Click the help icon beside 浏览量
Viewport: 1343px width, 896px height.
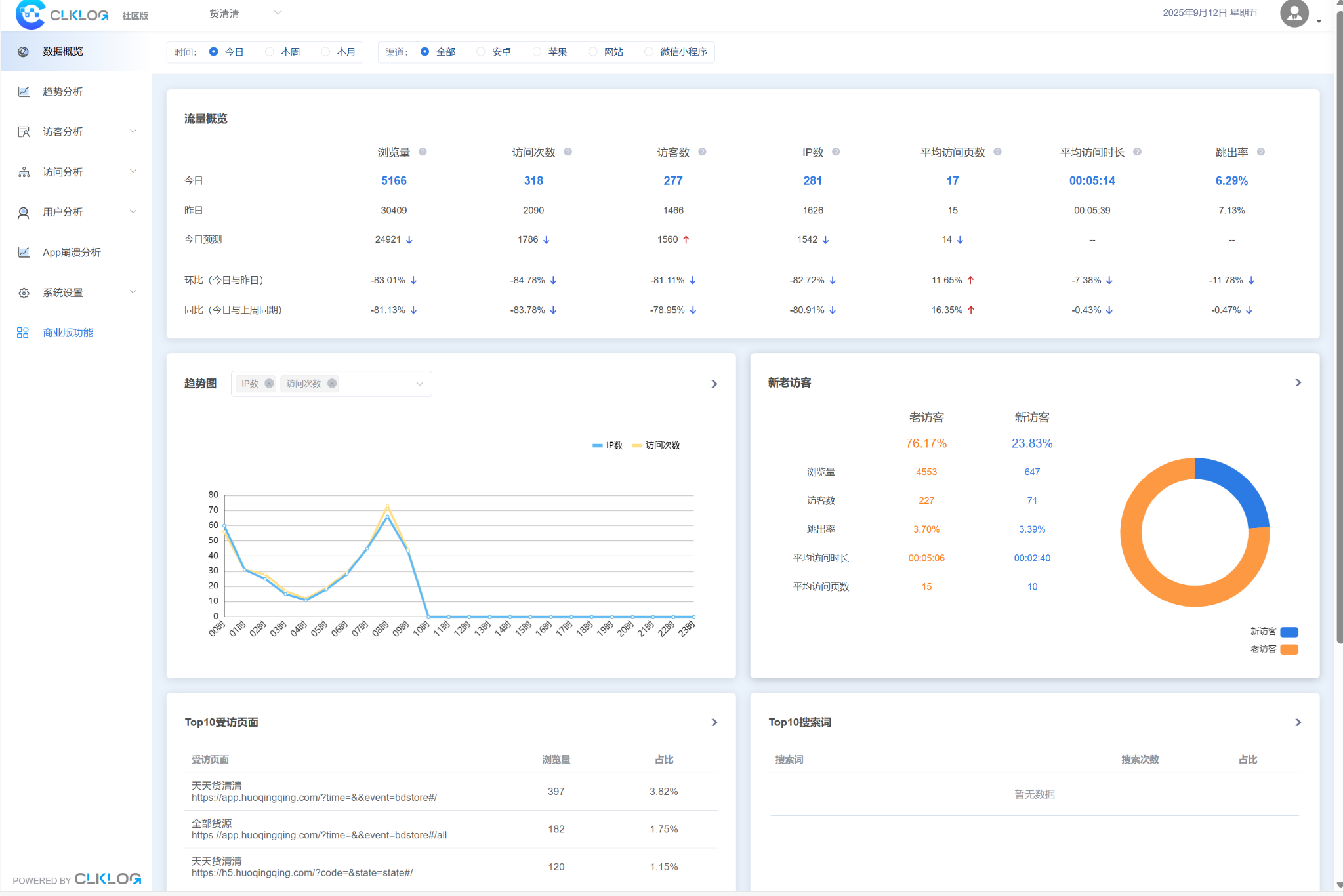423,152
